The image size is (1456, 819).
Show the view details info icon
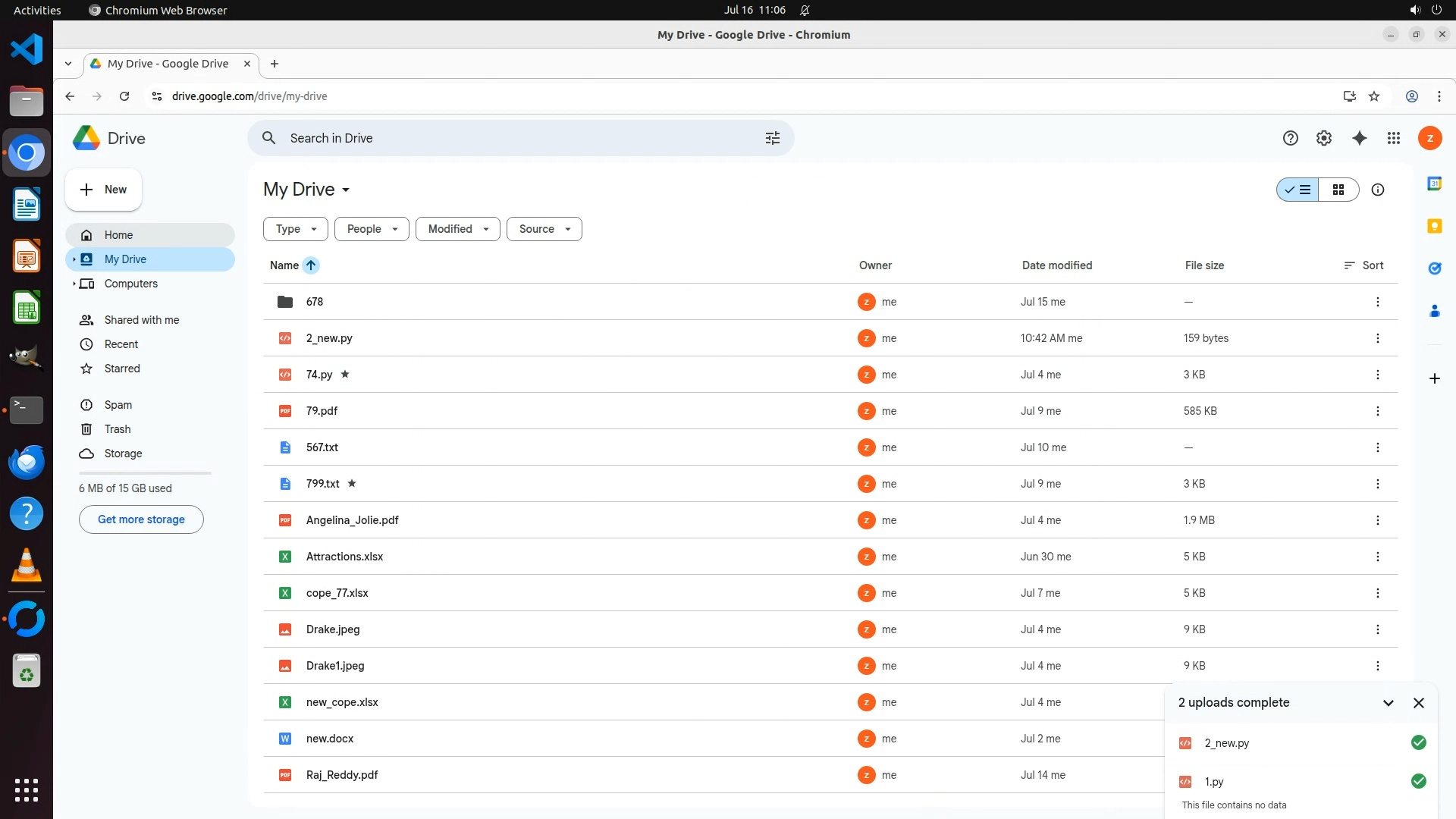point(1377,190)
